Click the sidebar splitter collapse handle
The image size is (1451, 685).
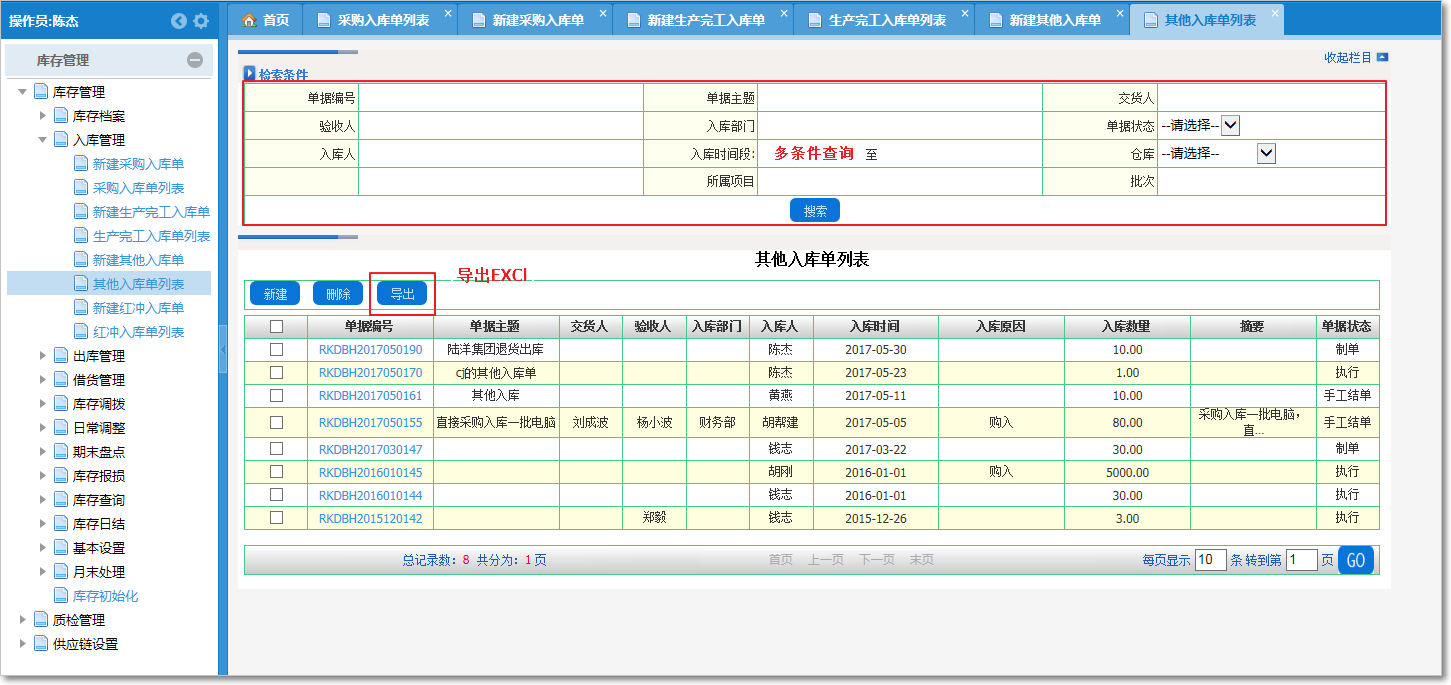(x=223, y=354)
